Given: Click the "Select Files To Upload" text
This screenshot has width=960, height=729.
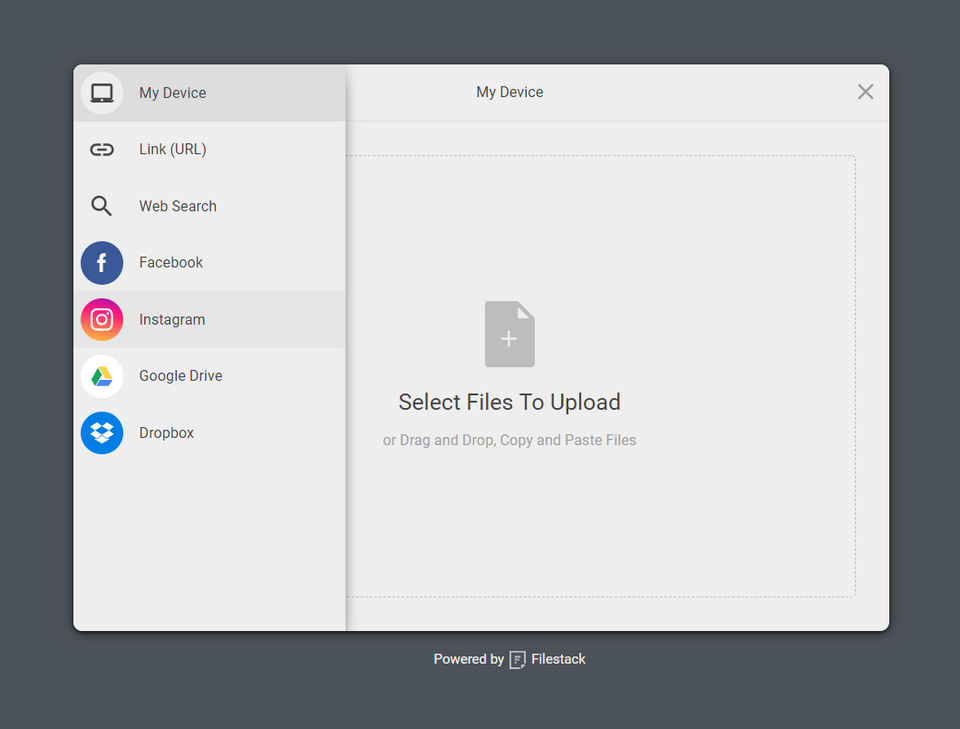Looking at the screenshot, I should click(x=510, y=402).
